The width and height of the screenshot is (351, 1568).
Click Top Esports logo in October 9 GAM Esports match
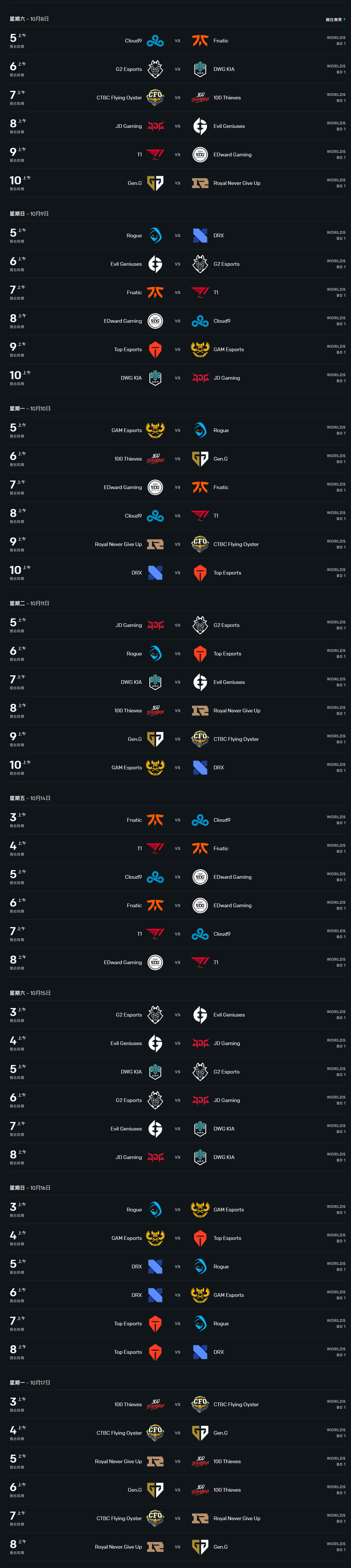tap(155, 349)
